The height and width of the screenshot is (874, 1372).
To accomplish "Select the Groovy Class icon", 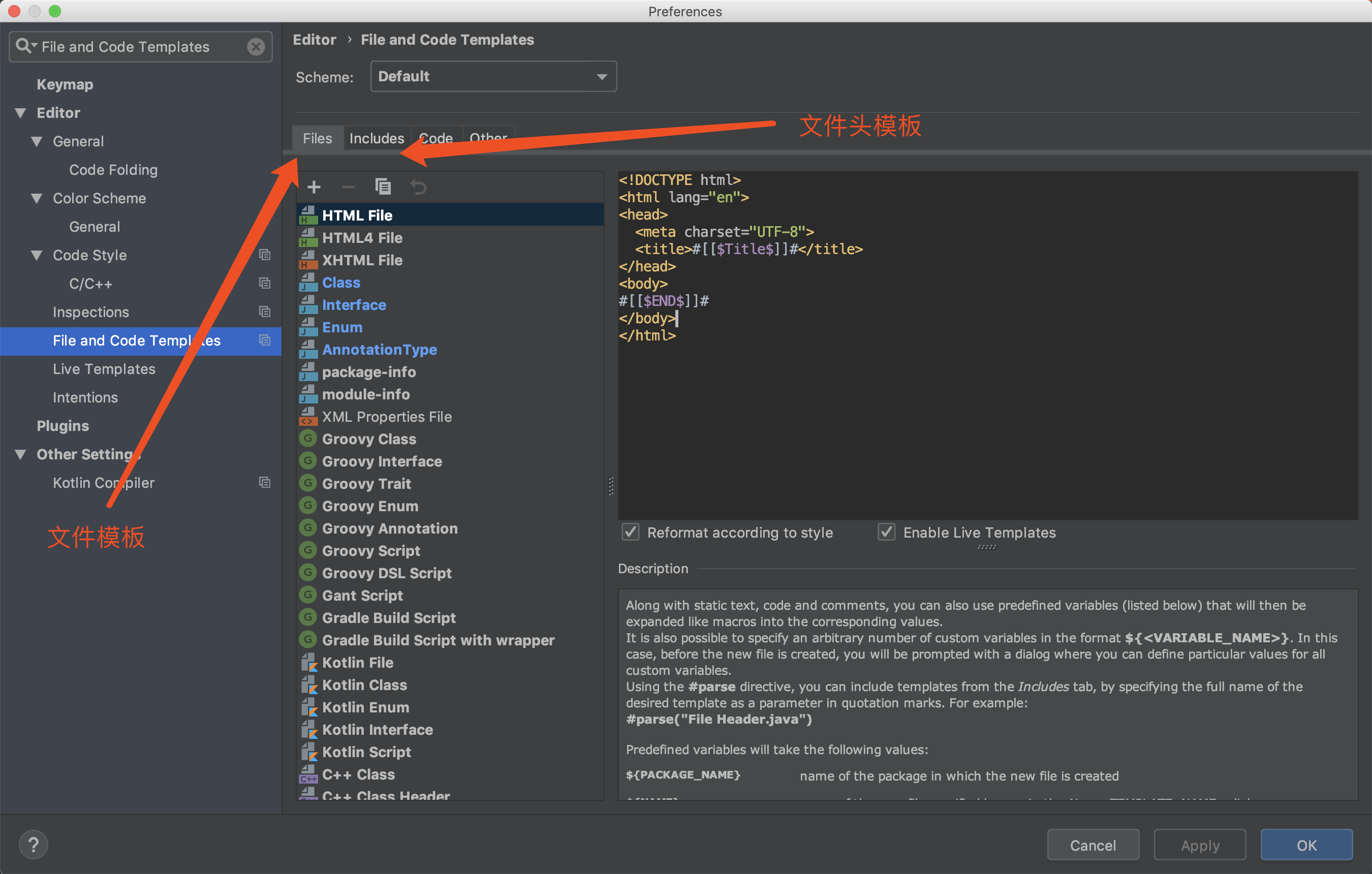I will click(308, 439).
